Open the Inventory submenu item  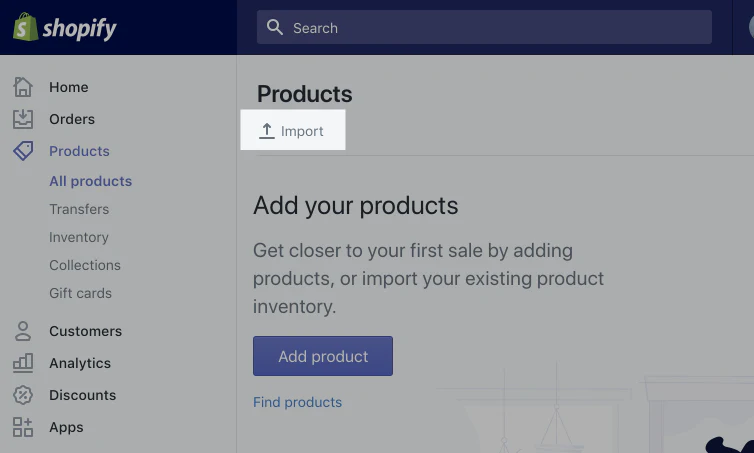tap(79, 237)
